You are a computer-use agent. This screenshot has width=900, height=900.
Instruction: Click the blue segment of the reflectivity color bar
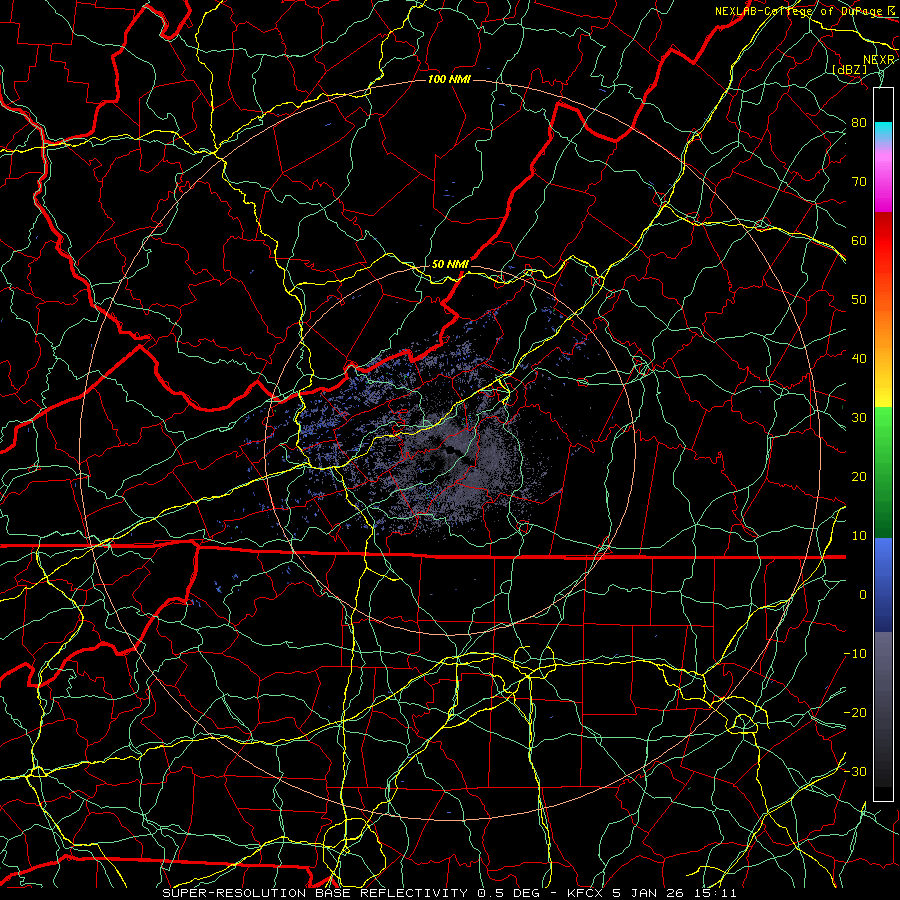pos(883,584)
